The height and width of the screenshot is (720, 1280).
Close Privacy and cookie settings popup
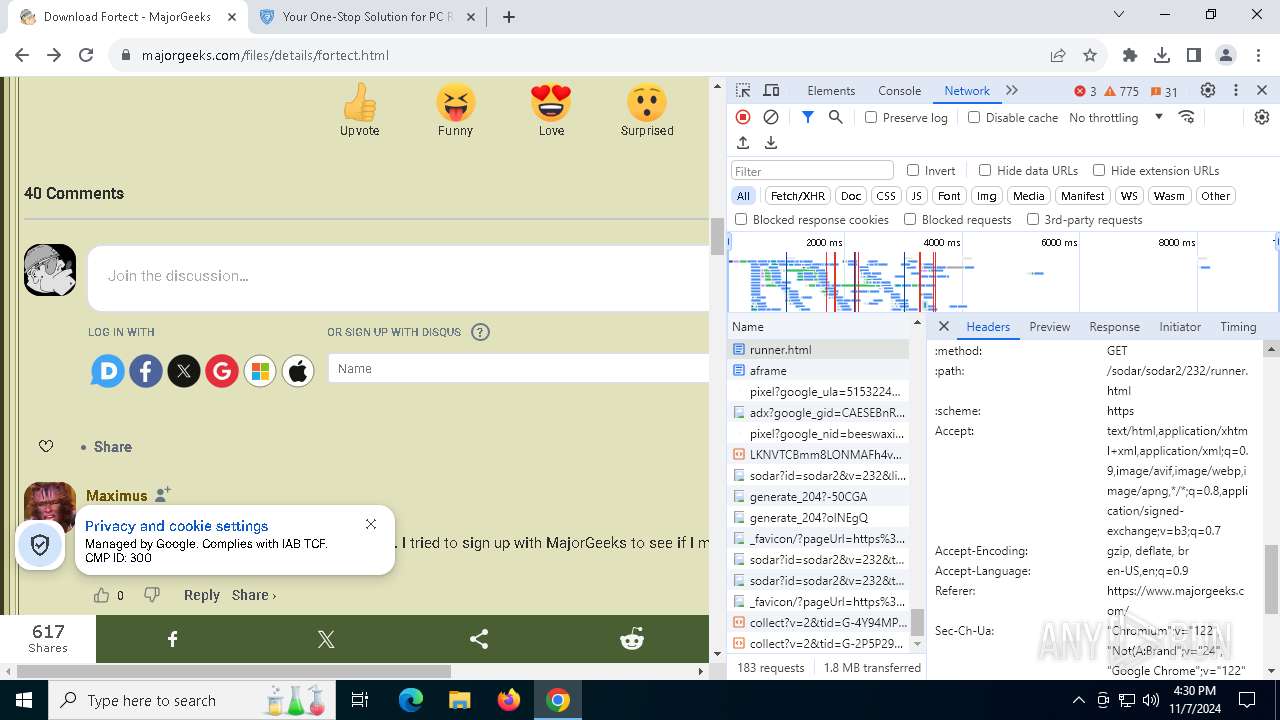pyautogui.click(x=371, y=524)
